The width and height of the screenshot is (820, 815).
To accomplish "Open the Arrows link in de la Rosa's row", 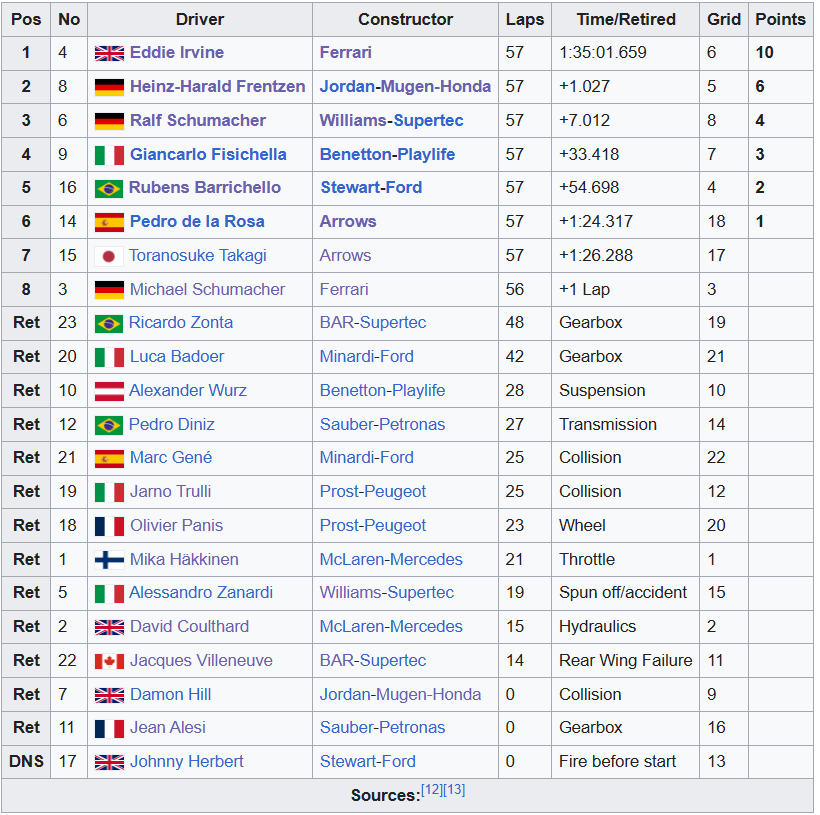I will (x=348, y=221).
